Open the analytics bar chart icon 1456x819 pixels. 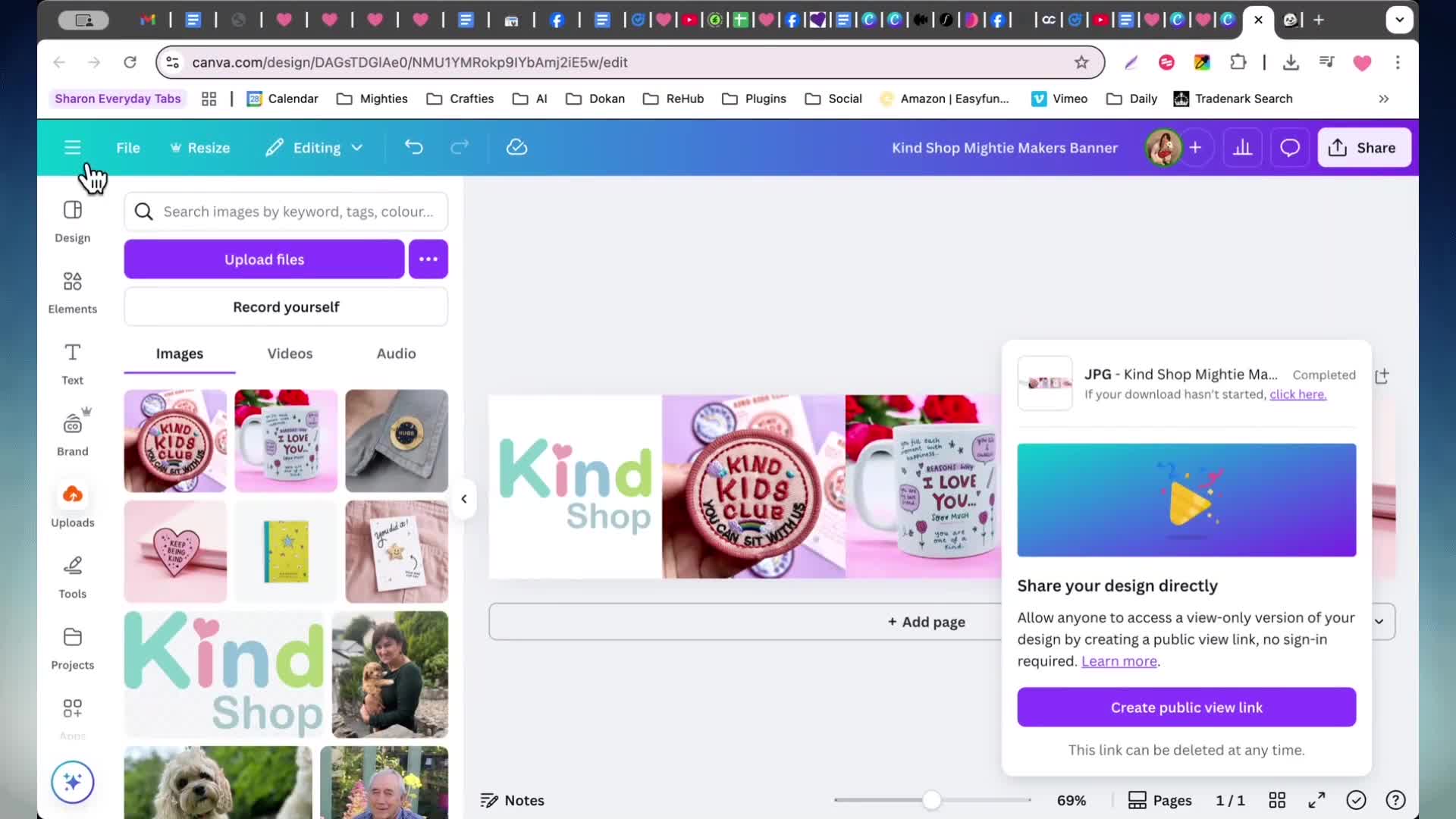coord(1242,147)
